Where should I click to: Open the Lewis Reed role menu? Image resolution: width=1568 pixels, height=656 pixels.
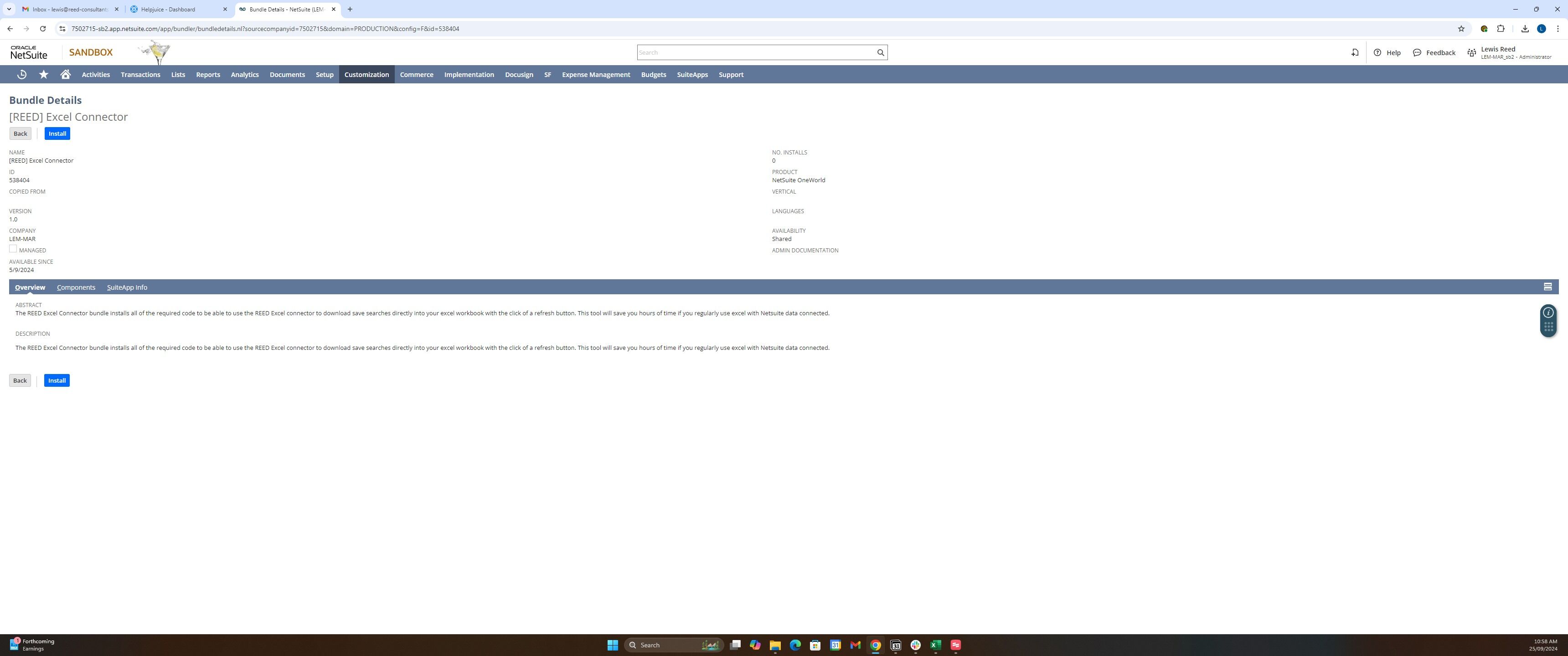click(x=1510, y=52)
